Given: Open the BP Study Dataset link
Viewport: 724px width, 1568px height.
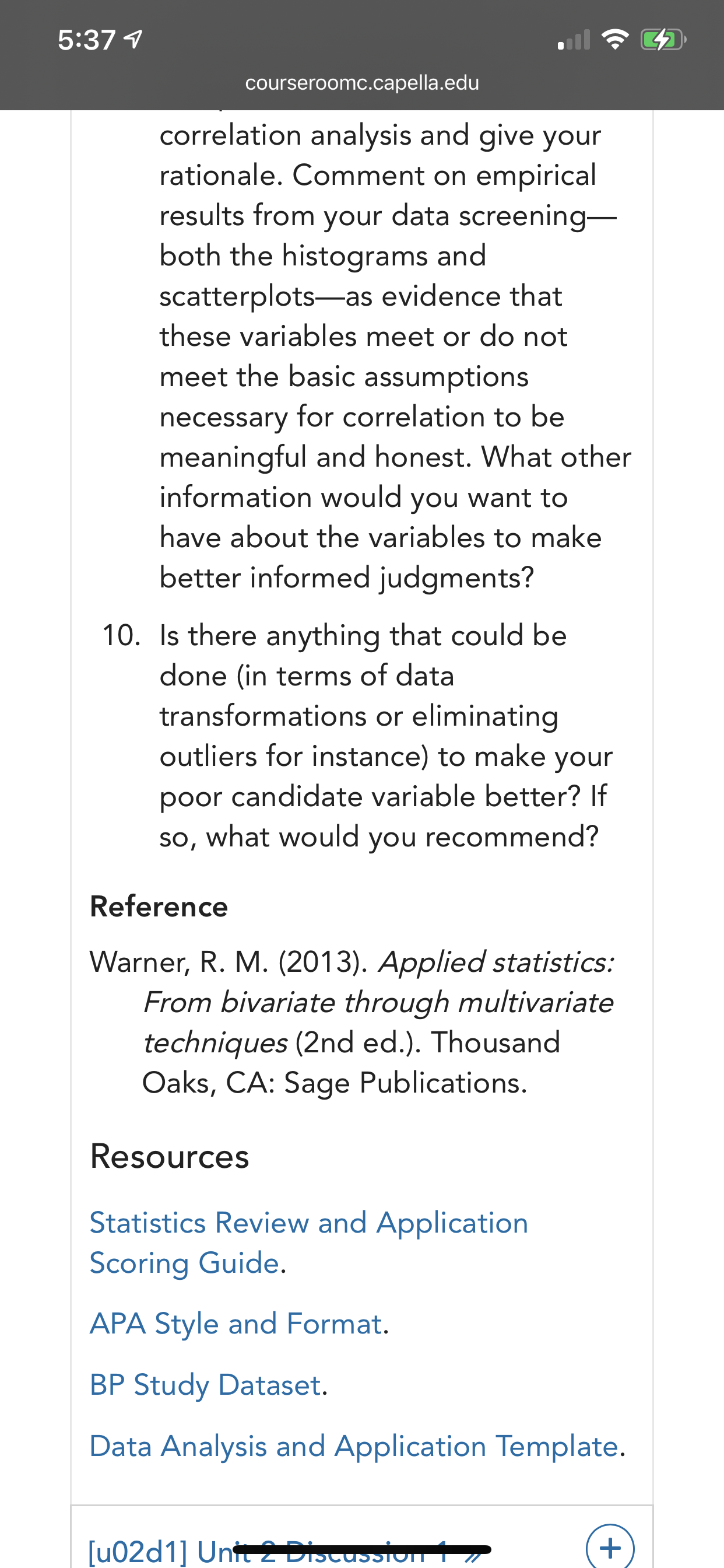Looking at the screenshot, I should [205, 1384].
